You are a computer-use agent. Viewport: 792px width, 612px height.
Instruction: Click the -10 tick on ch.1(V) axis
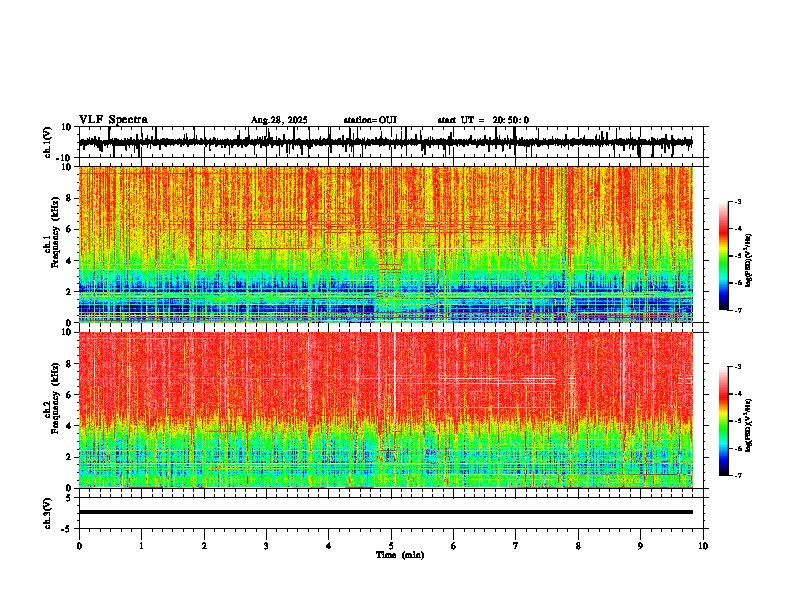pos(65,158)
